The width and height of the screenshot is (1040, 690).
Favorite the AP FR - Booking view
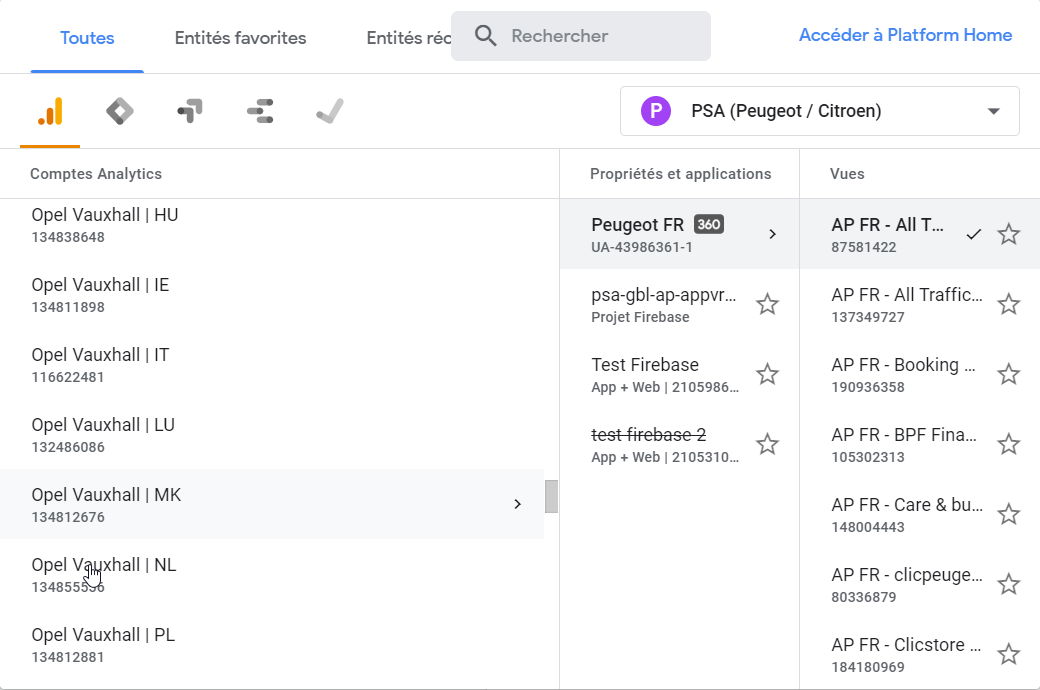point(1009,374)
